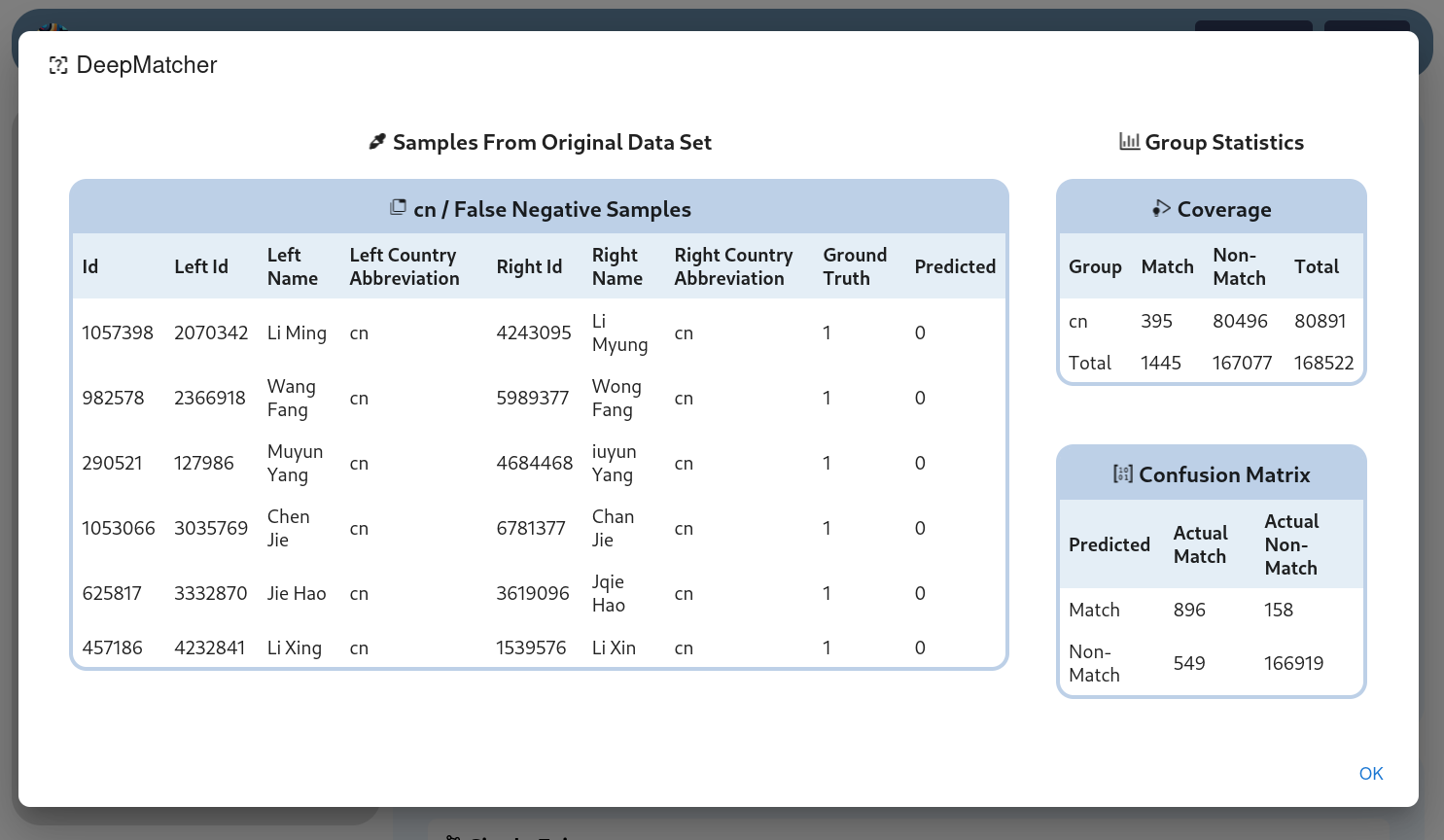Click Coverage total non-match 167077
The image size is (1444, 840).
click(1243, 363)
